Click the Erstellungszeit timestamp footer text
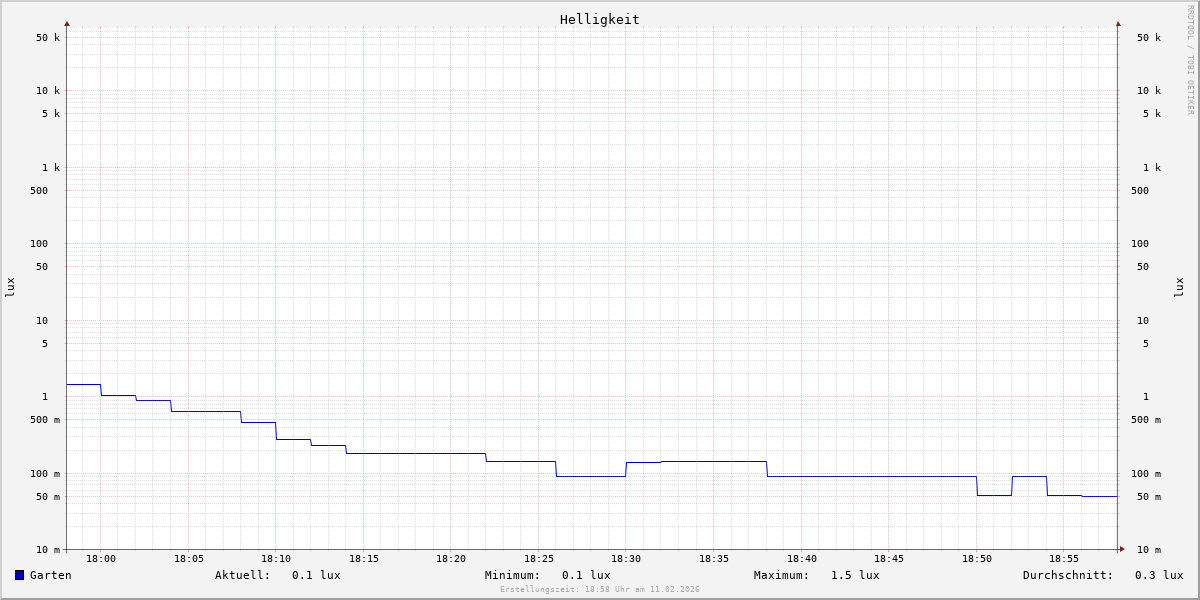 pyautogui.click(x=600, y=589)
